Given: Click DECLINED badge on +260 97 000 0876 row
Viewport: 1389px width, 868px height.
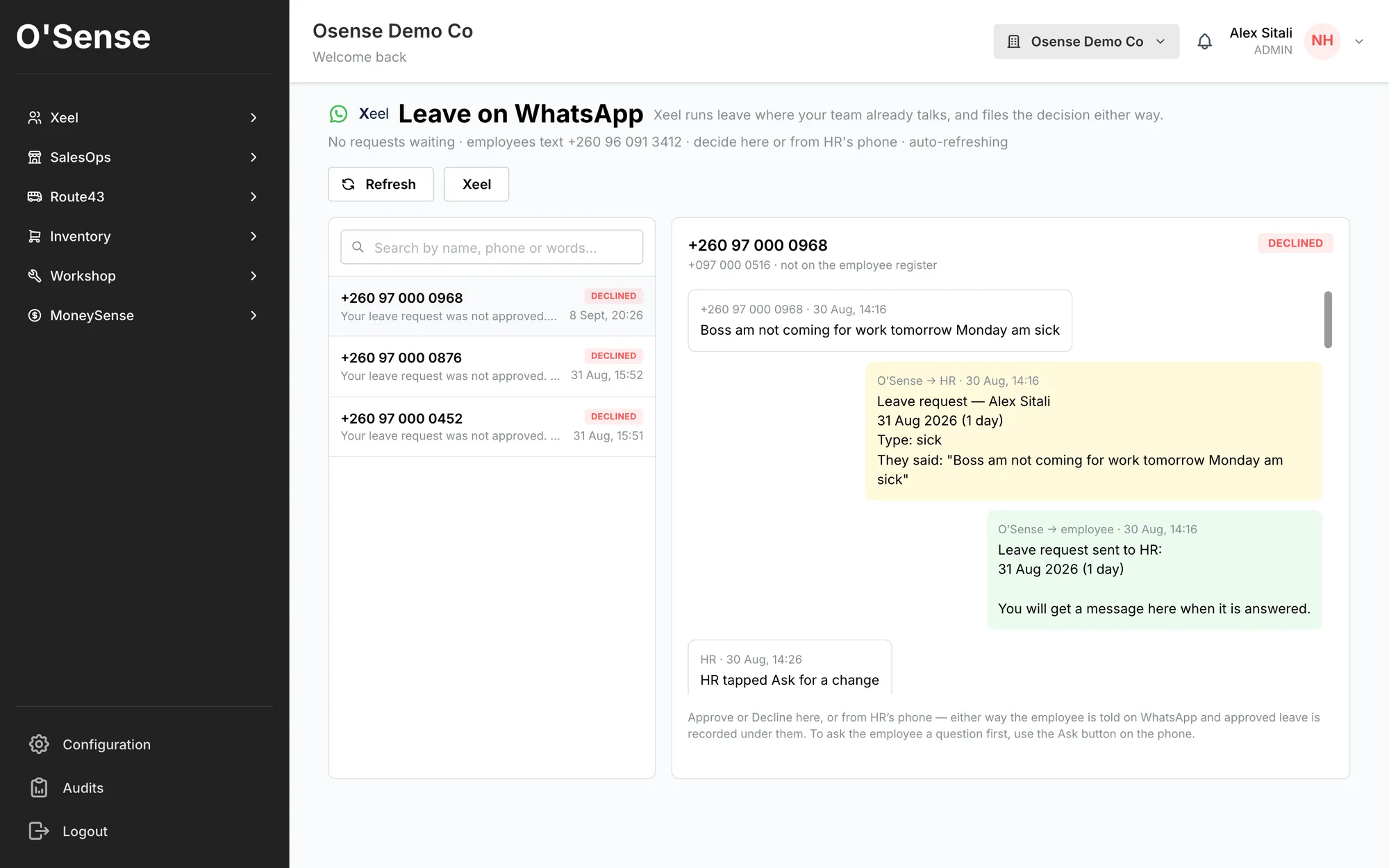Looking at the screenshot, I should pos(613,356).
